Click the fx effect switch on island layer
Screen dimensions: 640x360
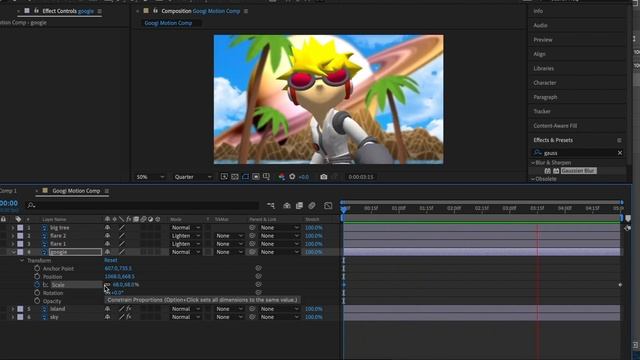(129, 309)
